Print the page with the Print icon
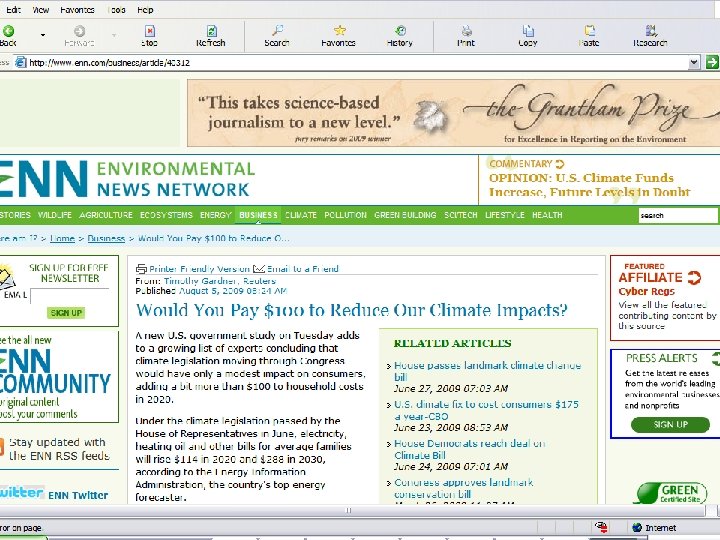The width and height of the screenshot is (720, 540). click(467, 31)
